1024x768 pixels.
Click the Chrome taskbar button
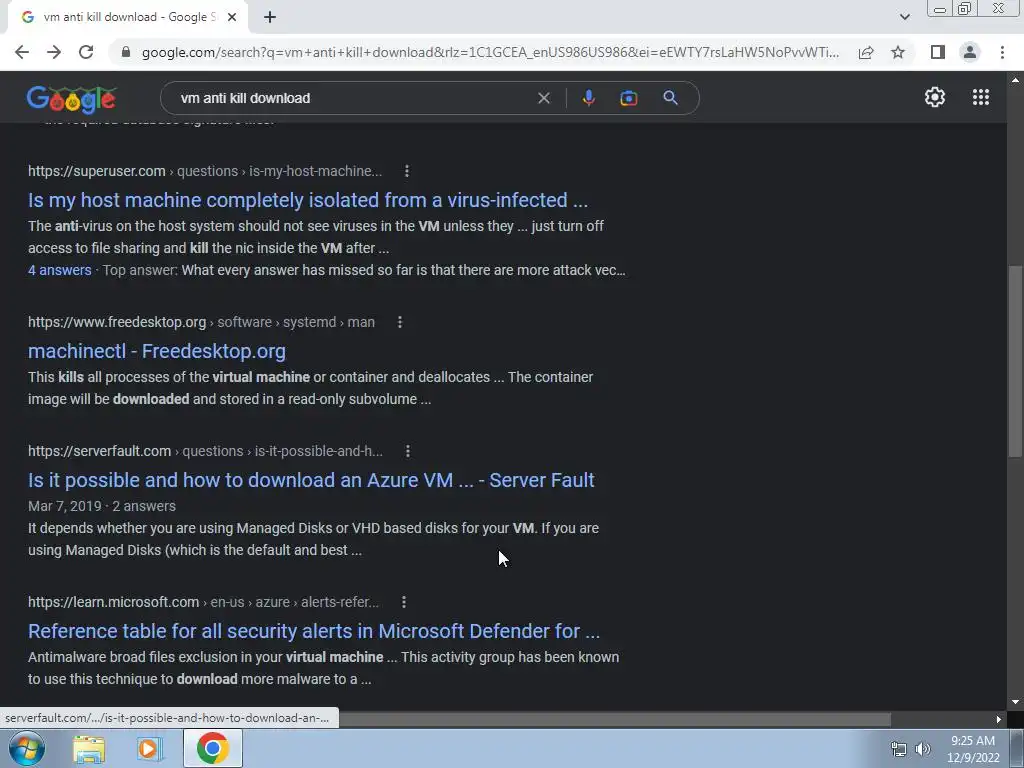[x=213, y=748]
